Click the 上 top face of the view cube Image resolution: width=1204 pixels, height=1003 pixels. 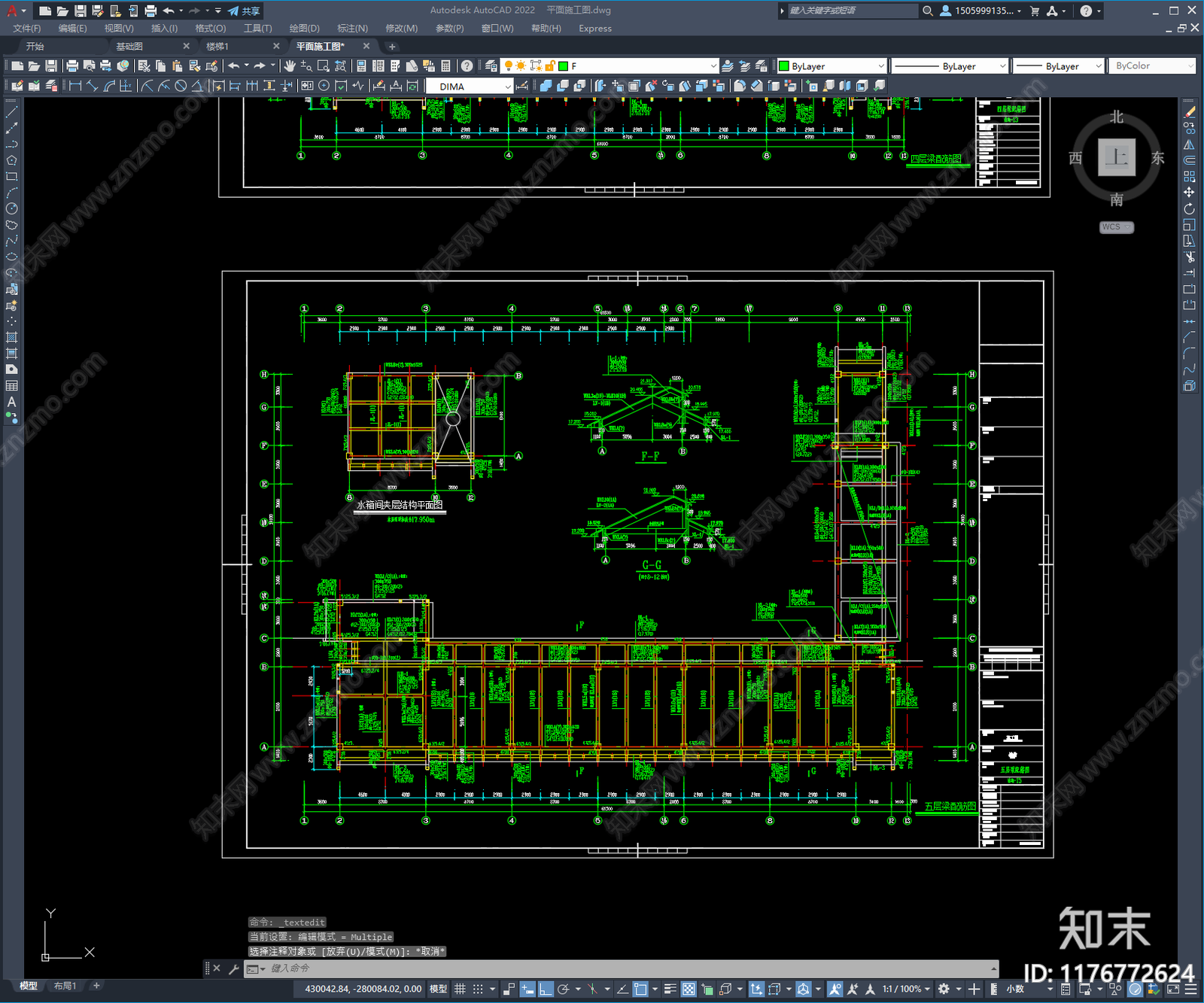tap(1117, 157)
